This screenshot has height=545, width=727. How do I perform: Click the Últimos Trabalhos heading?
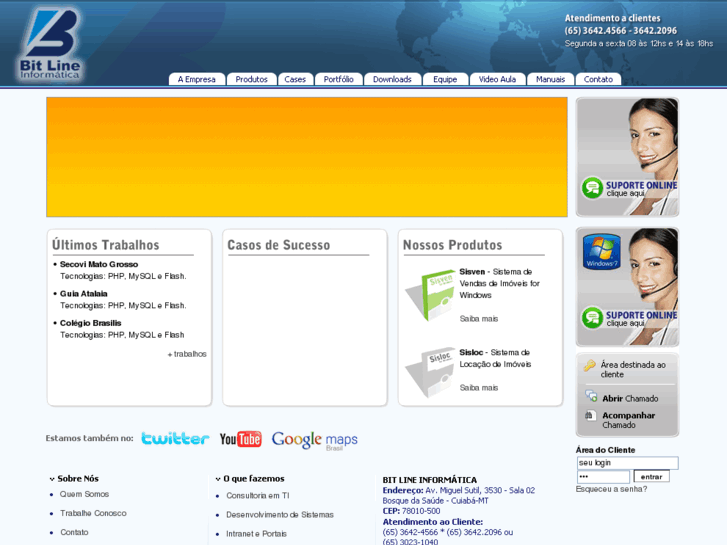(106, 245)
